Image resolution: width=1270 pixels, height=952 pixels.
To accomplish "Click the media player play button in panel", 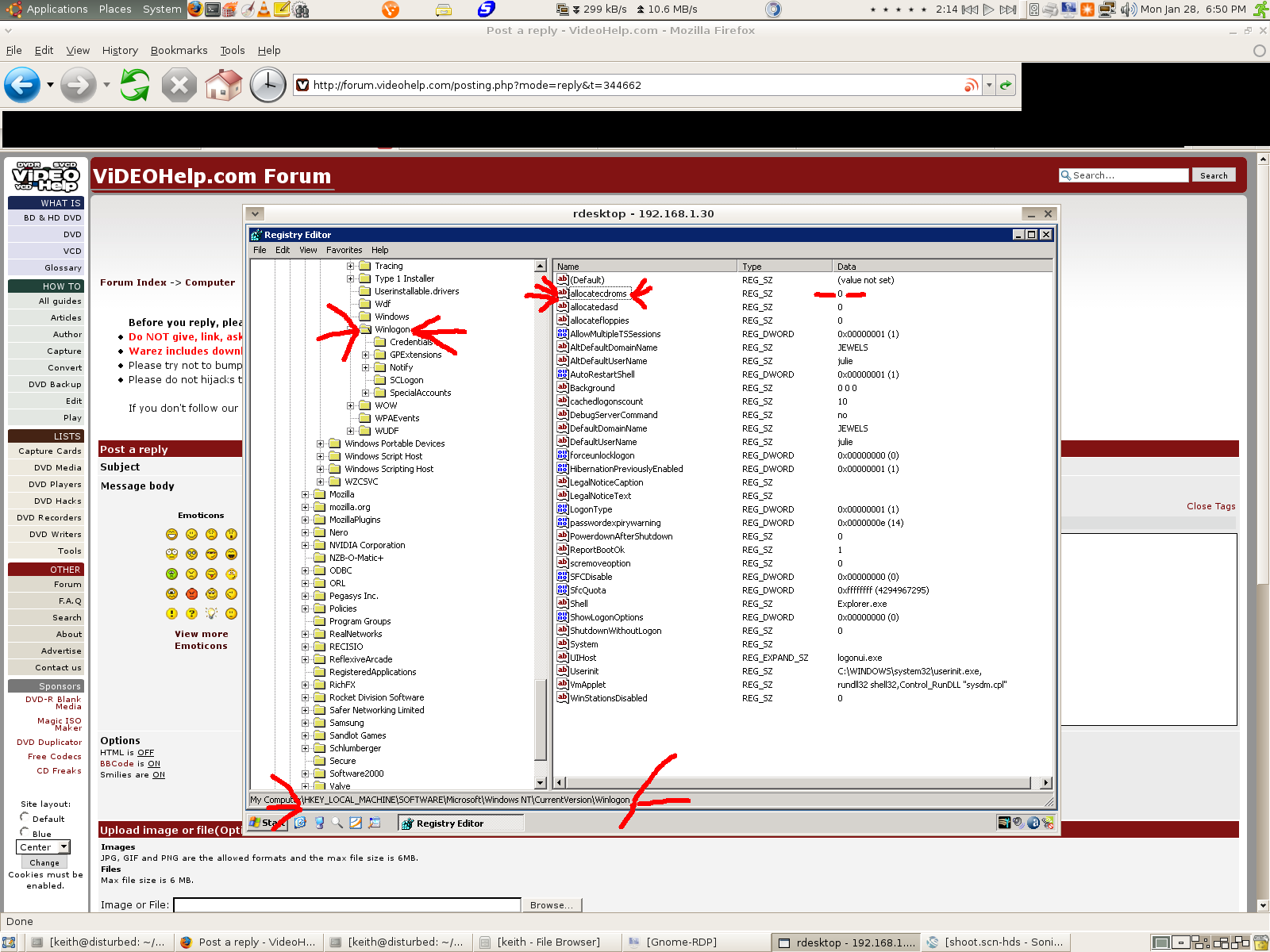I will [988, 10].
